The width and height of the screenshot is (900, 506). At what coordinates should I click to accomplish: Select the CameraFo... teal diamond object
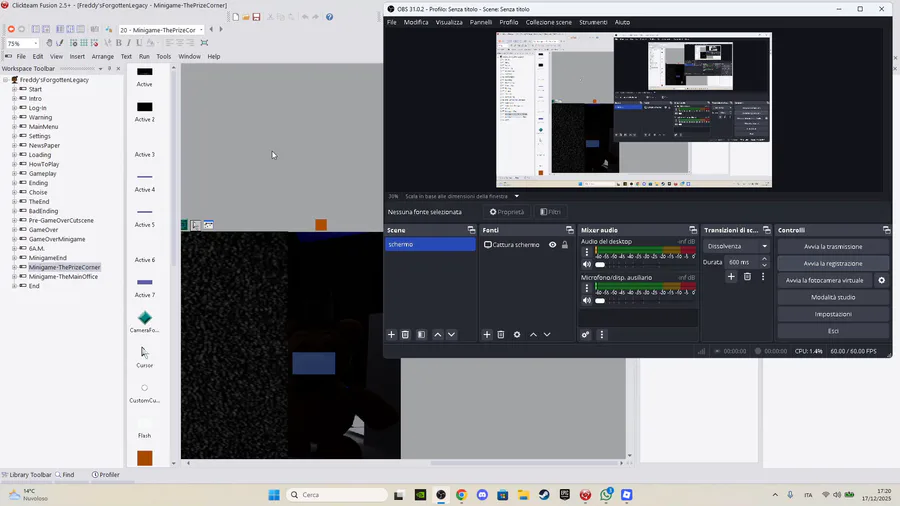click(145, 317)
